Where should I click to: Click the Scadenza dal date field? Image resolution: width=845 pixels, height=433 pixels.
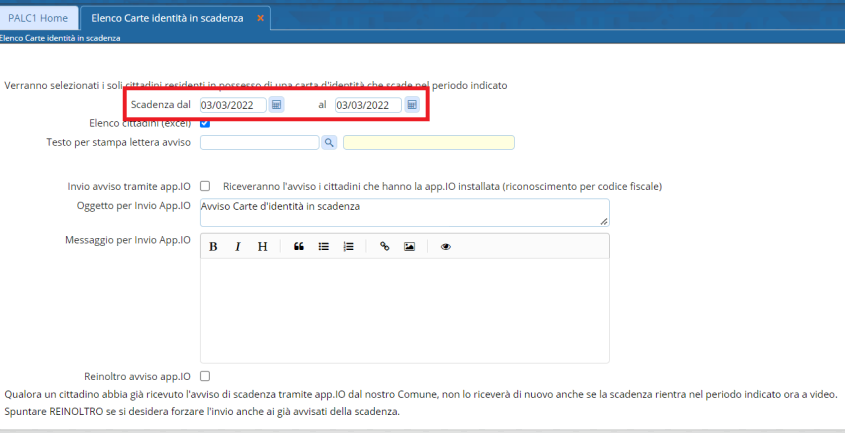[x=233, y=105]
